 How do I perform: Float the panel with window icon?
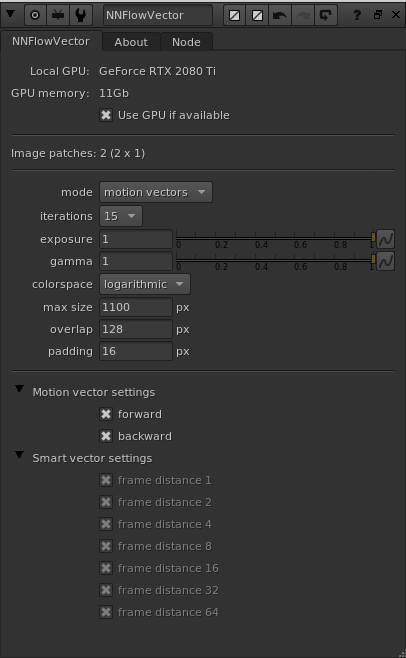point(378,15)
